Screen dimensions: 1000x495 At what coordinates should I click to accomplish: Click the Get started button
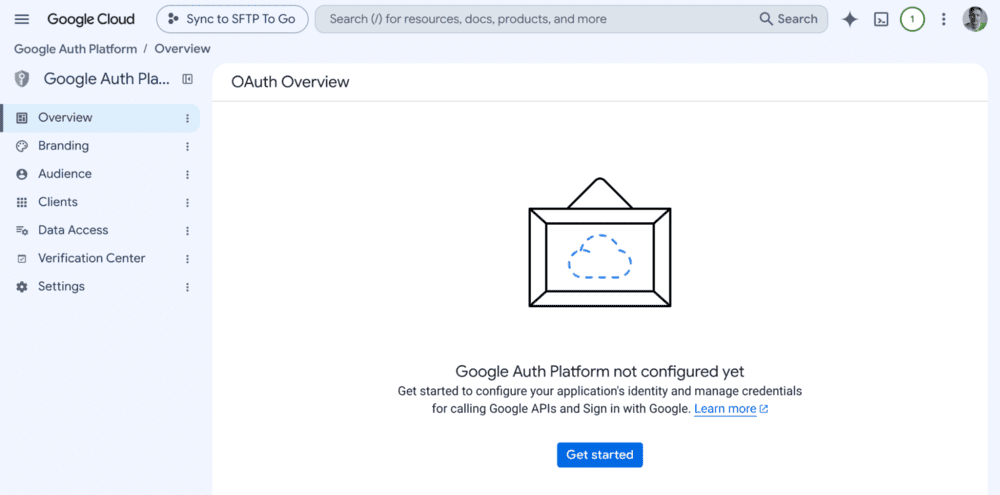pos(599,455)
